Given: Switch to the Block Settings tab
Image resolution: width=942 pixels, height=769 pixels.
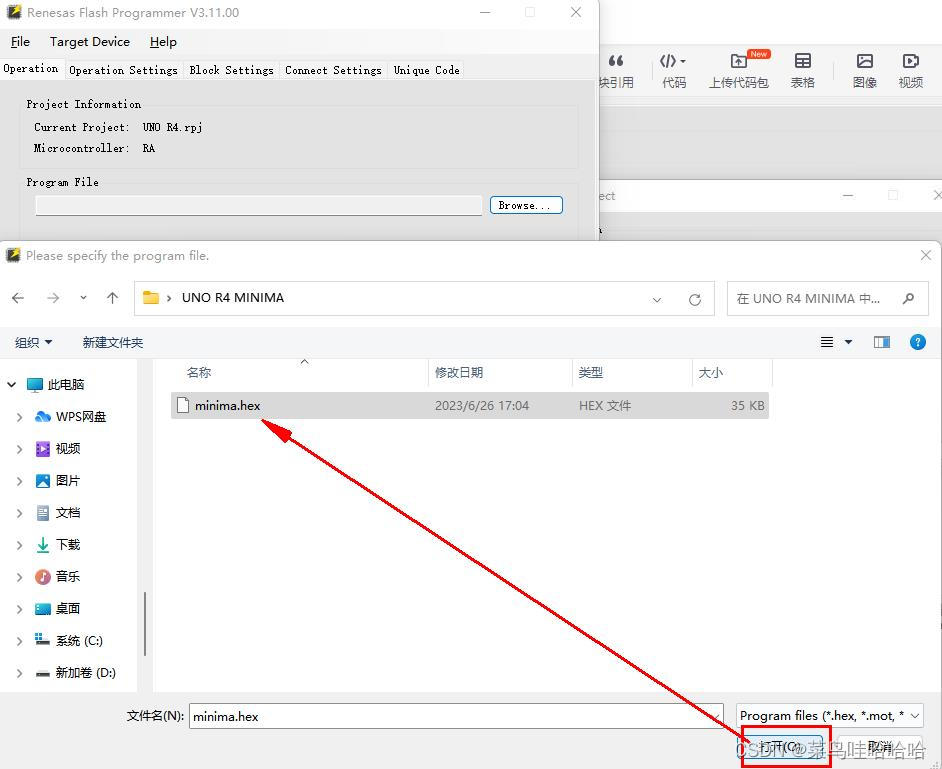Looking at the screenshot, I should point(231,70).
